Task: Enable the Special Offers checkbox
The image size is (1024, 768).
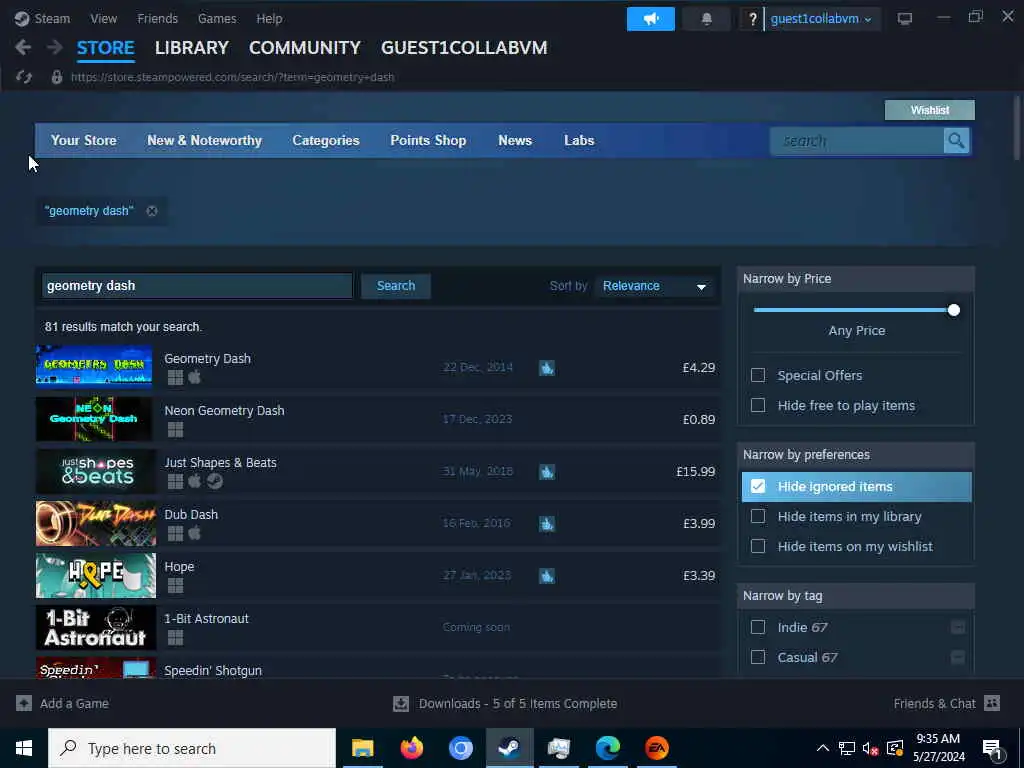Action: [x=758, y=376]
